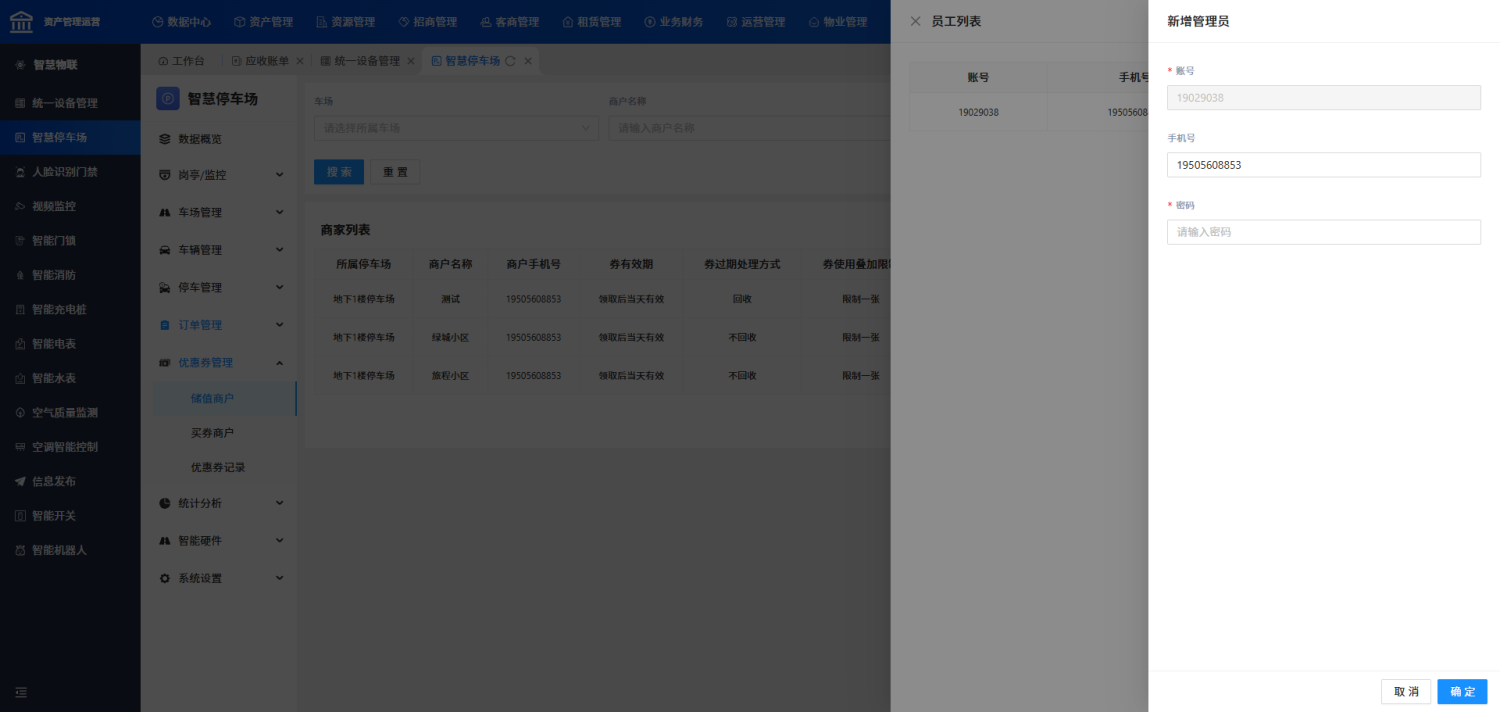Viewport: 1500px width, 712px height.
Task: Click the 统一设备管理 sidebar icon
Action: click(x=20, y=103)
